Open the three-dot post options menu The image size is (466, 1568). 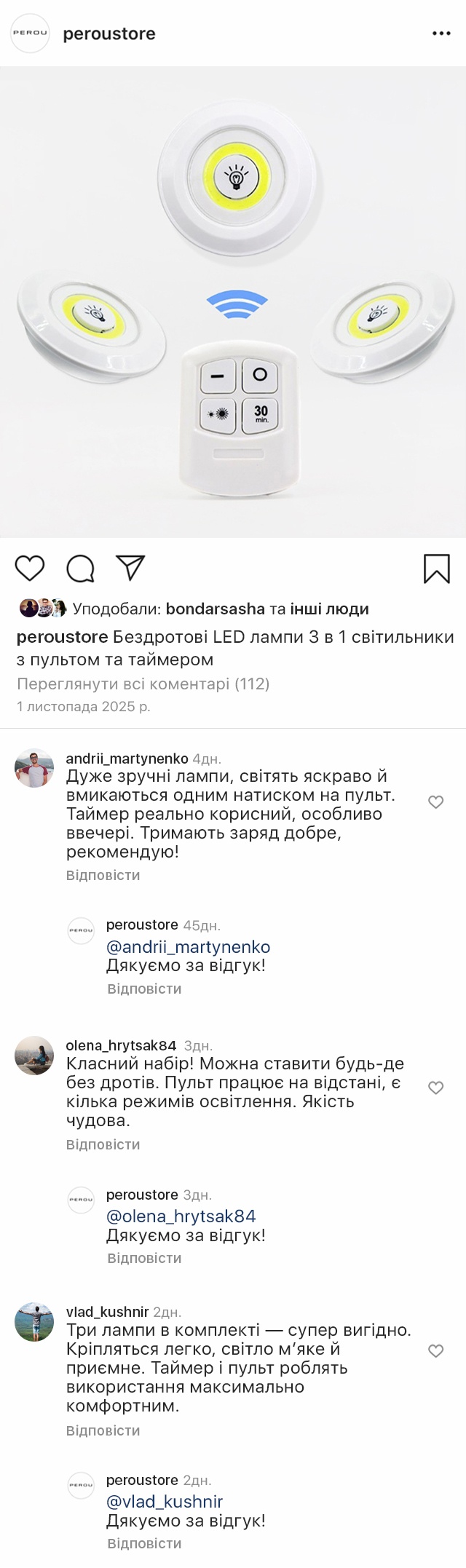pyautogui.click(x=441, y=33)
